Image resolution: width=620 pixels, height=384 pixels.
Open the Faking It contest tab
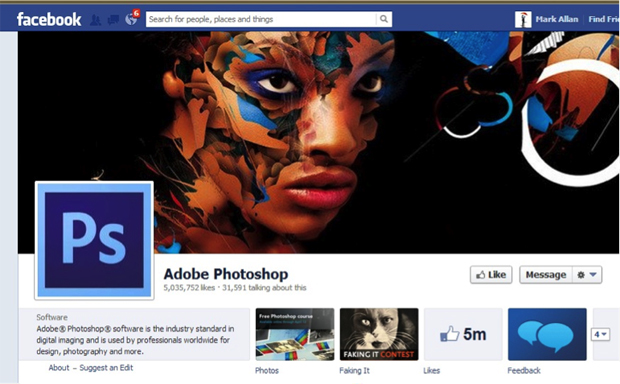pos(379,335)
